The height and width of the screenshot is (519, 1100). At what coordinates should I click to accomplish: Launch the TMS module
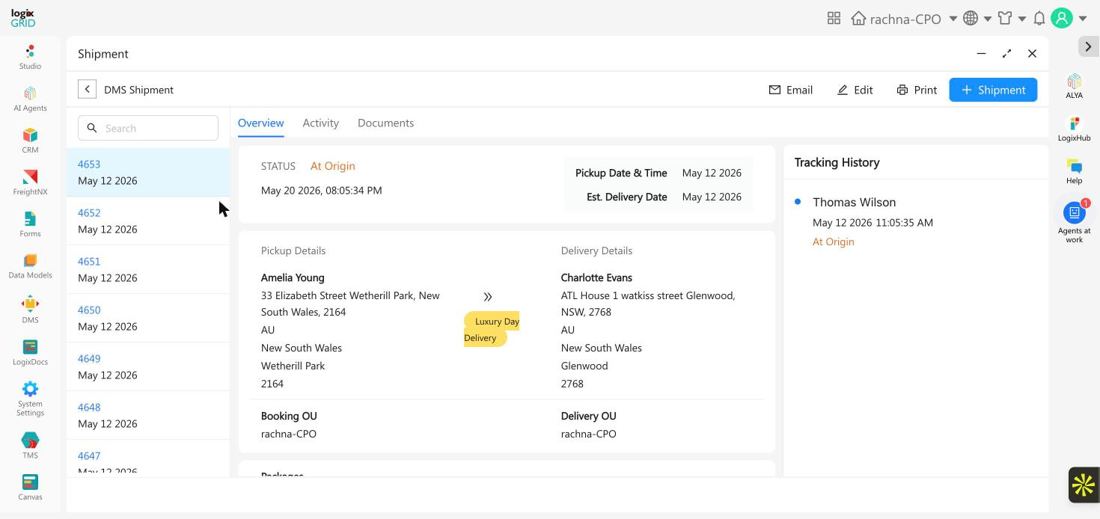pos(29,445)
